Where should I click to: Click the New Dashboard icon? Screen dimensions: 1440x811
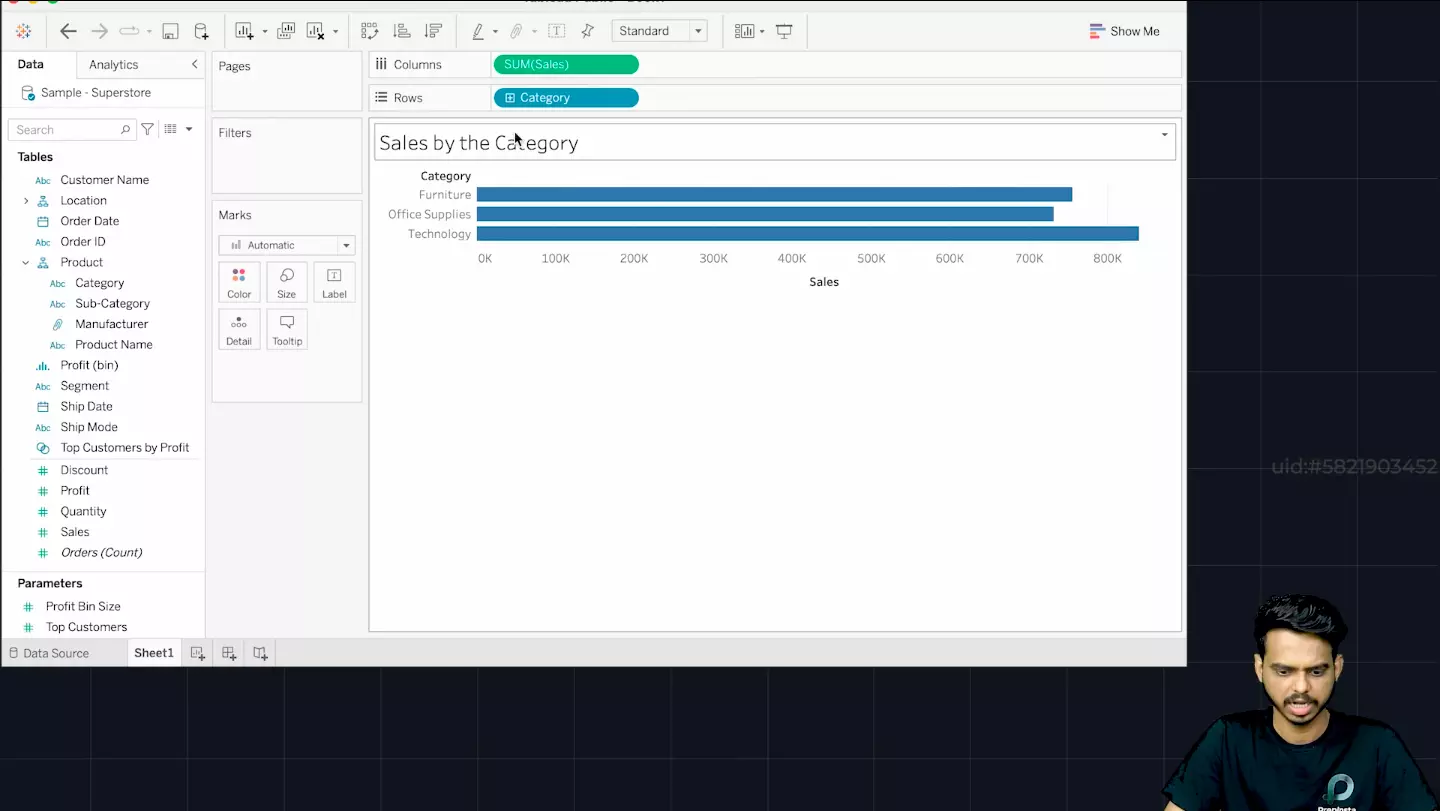229,653
